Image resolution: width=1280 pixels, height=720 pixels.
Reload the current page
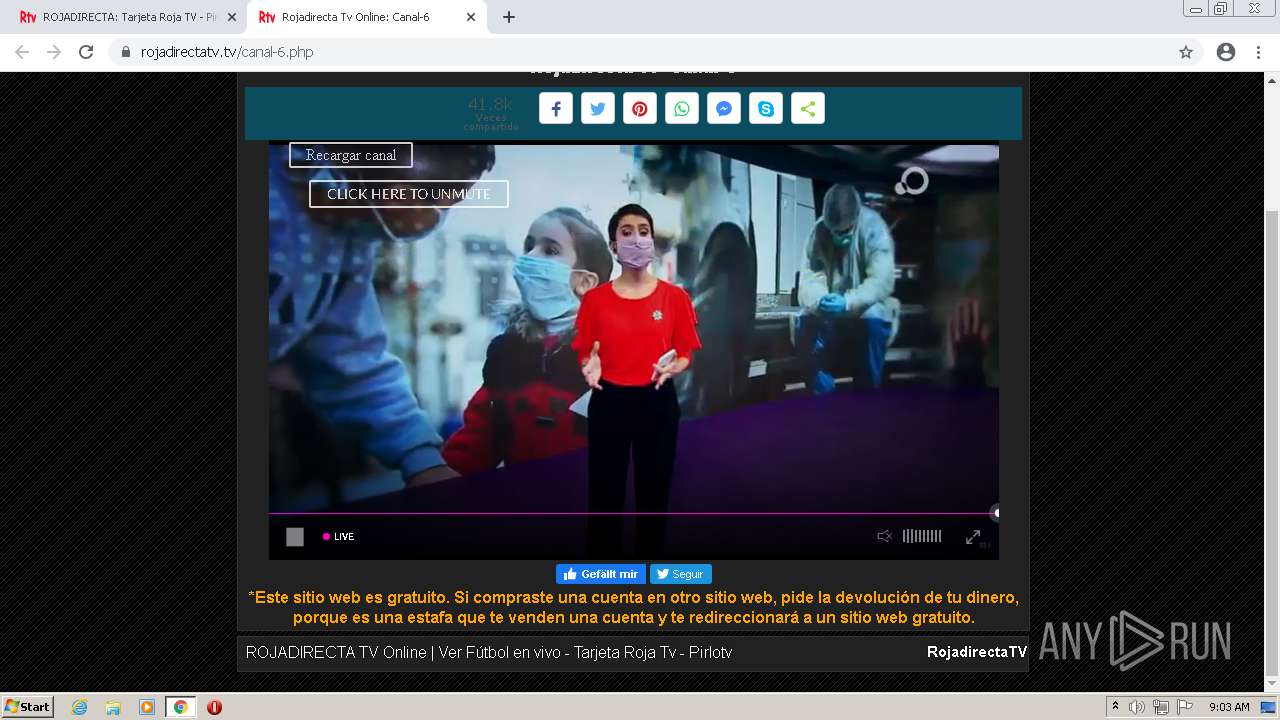pos(86,52)
